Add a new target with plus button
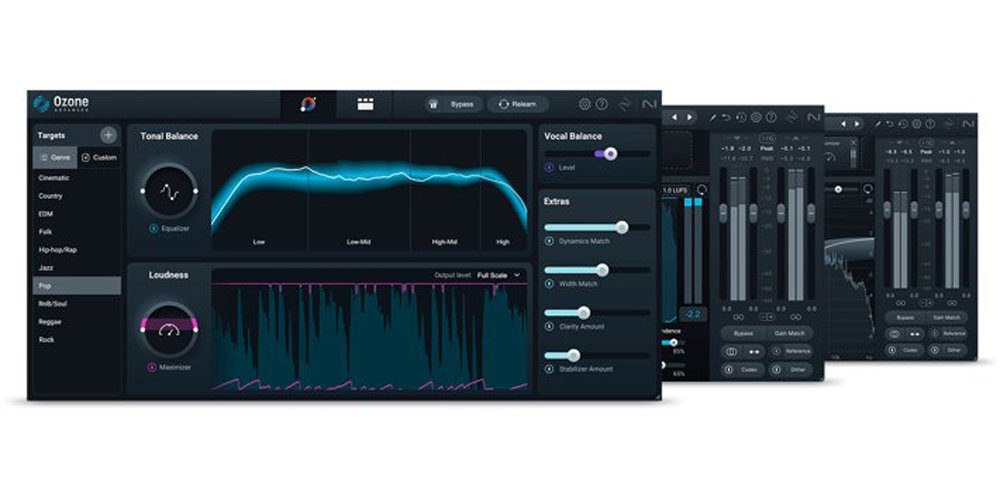 108,135
